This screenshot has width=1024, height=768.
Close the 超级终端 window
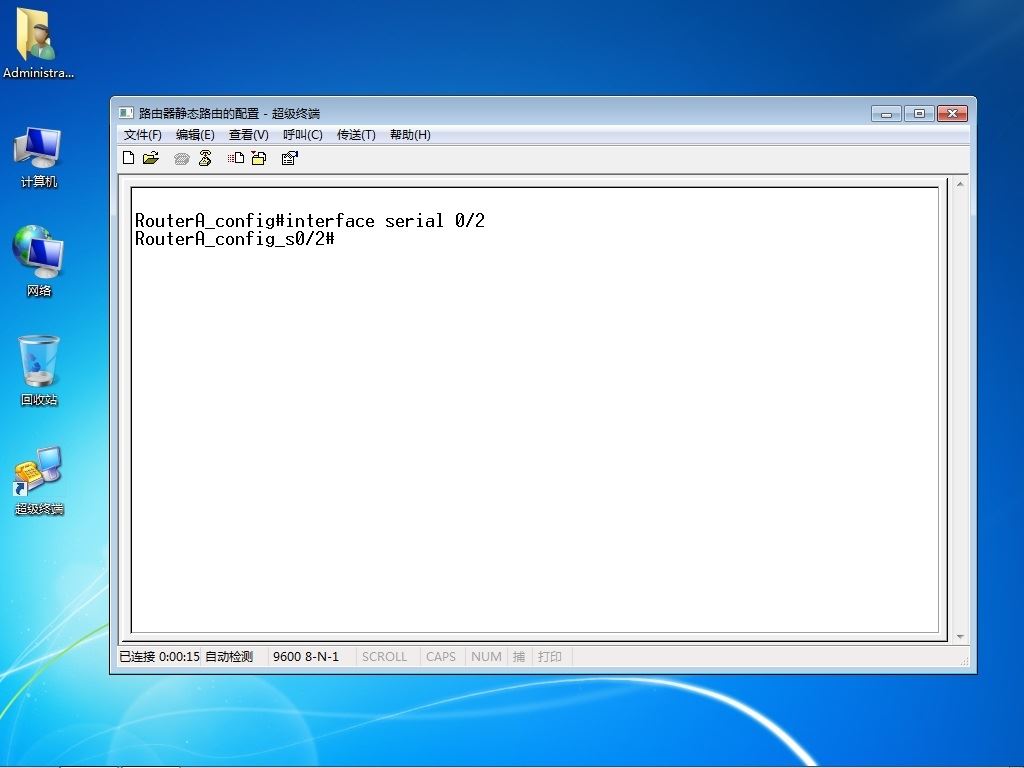[952, 114]
